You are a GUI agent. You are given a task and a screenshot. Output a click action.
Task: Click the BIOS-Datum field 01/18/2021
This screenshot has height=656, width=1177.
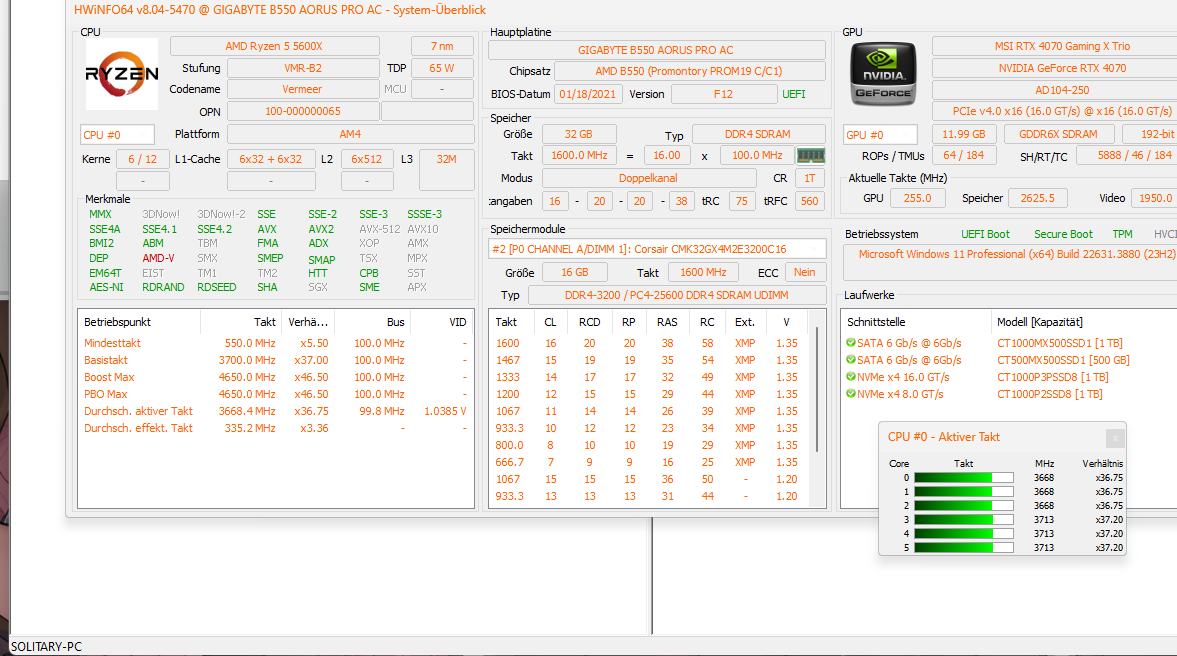coord(587,95)
